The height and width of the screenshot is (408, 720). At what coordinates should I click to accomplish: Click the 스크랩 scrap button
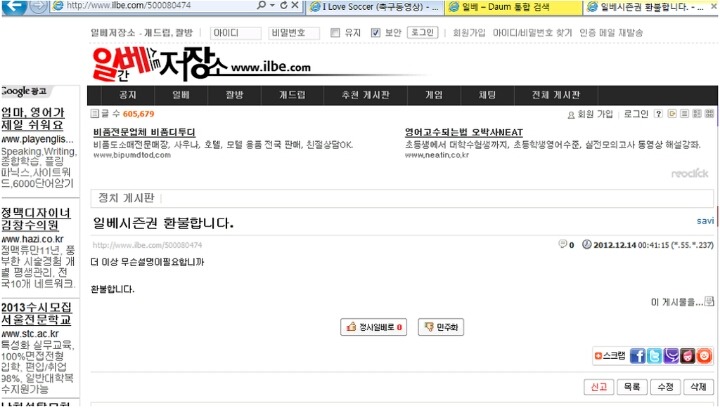tap(610, 356)
